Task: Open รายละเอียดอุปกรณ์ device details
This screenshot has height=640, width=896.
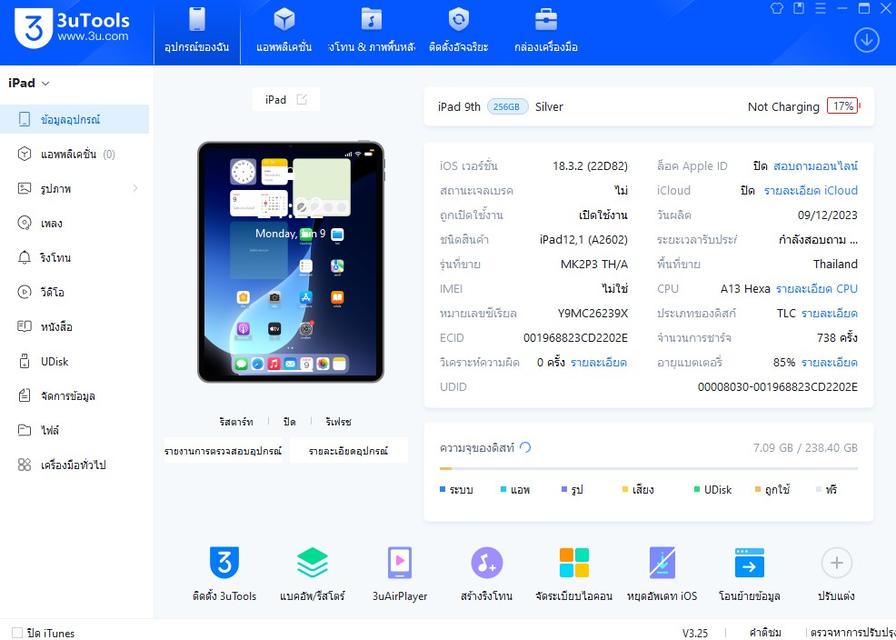Action: [349, 451]
